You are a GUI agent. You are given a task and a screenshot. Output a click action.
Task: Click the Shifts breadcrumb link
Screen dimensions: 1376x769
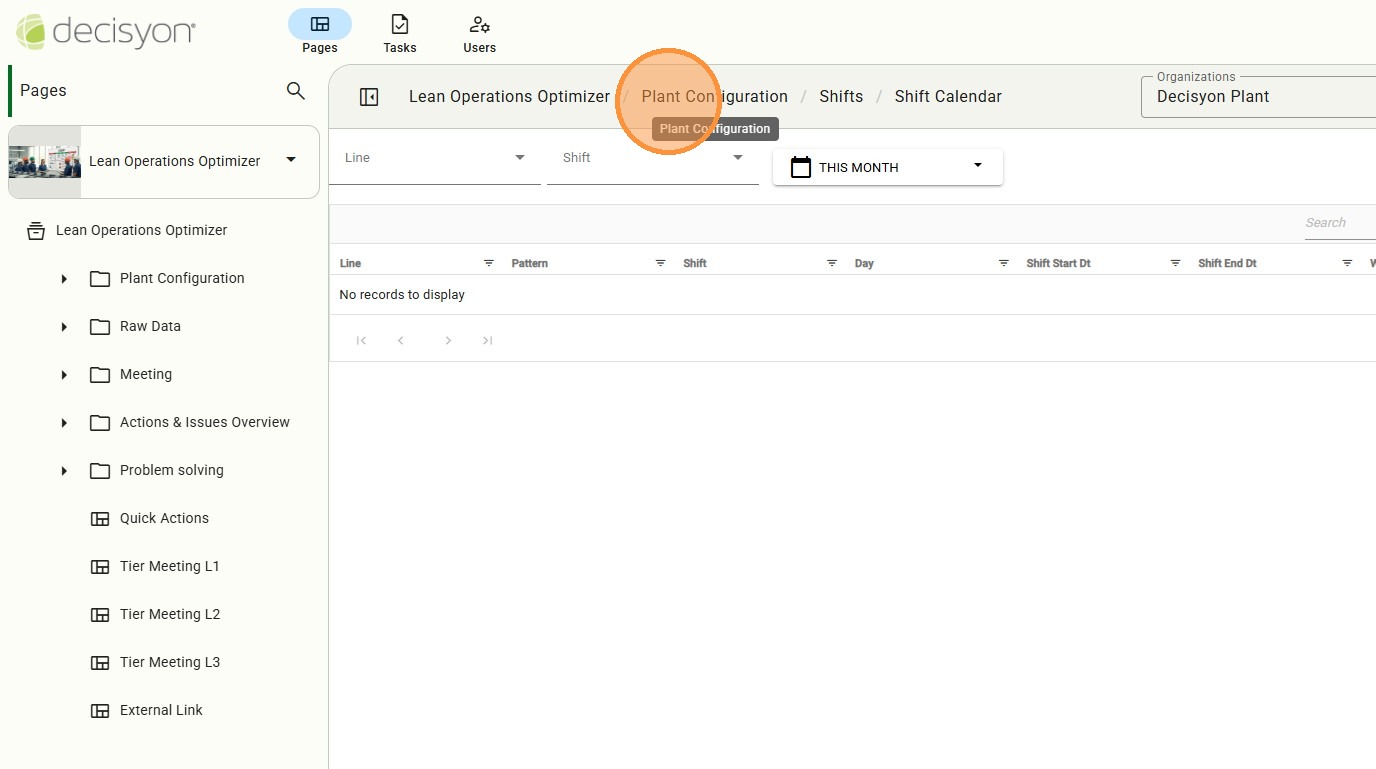pyautogui.click(x=840, y=97)
